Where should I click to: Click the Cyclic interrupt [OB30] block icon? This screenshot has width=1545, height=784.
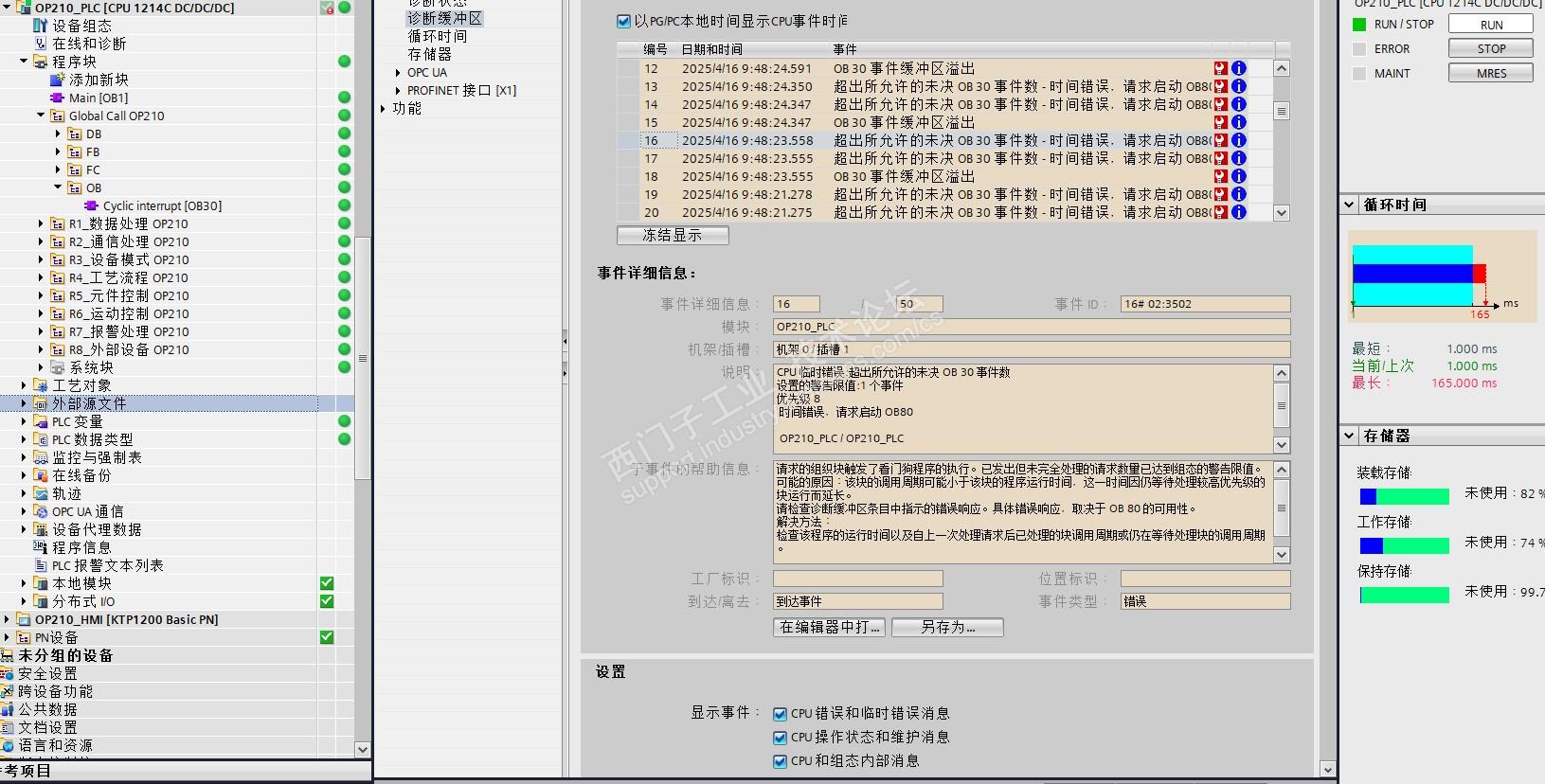pyautogui.click(x=92, y=205)
